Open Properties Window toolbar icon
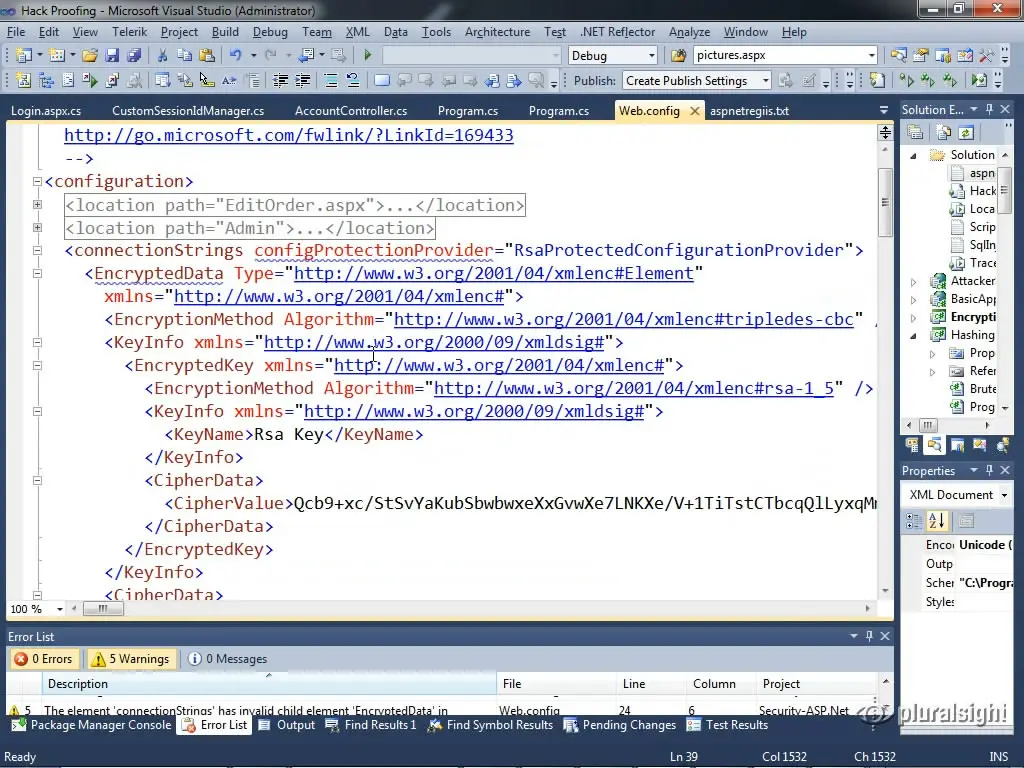Image resolution: width=1024 pixels, height=768 pixels. click(921, 56)
